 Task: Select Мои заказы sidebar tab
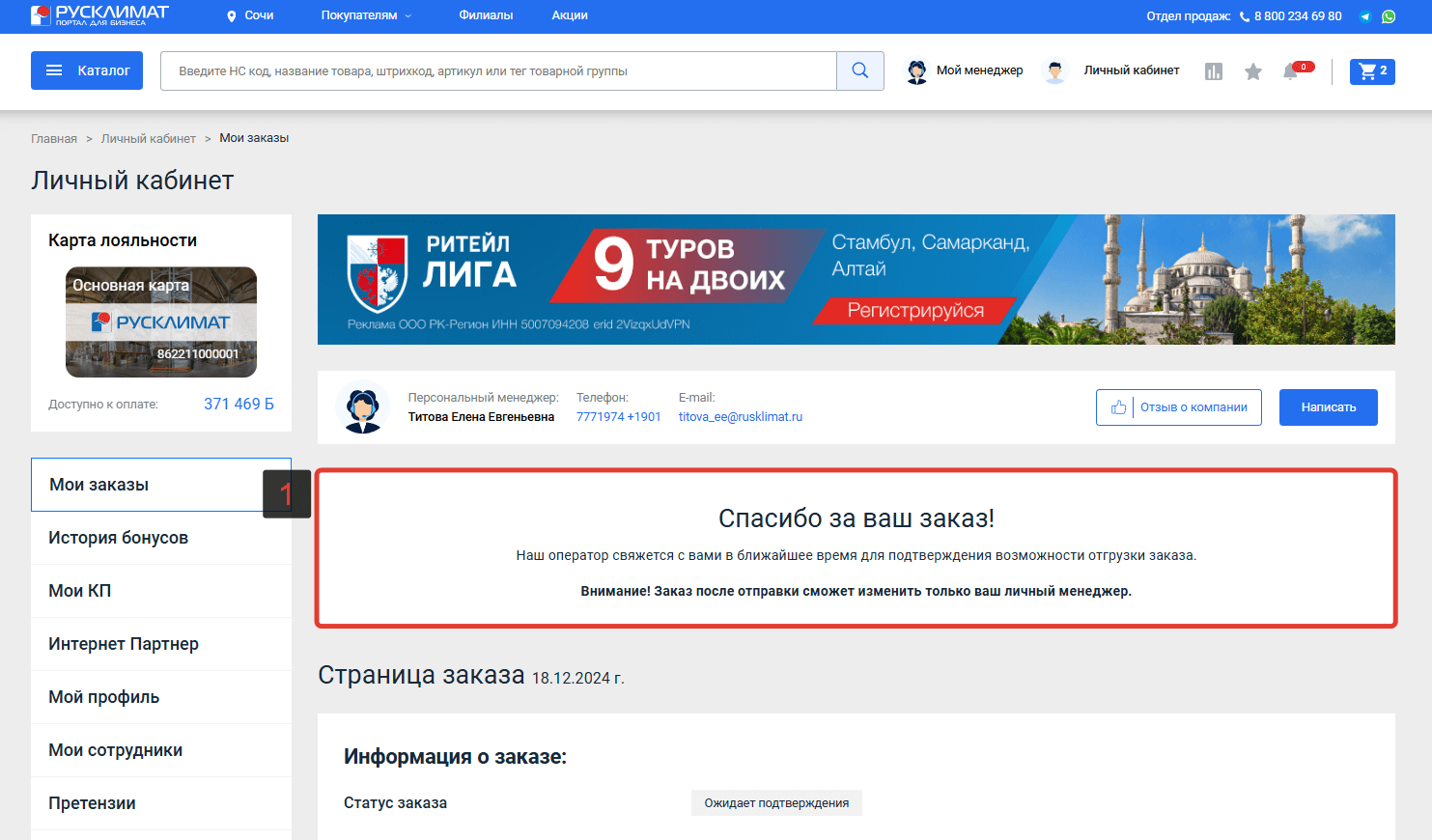(x=161, y=485)
